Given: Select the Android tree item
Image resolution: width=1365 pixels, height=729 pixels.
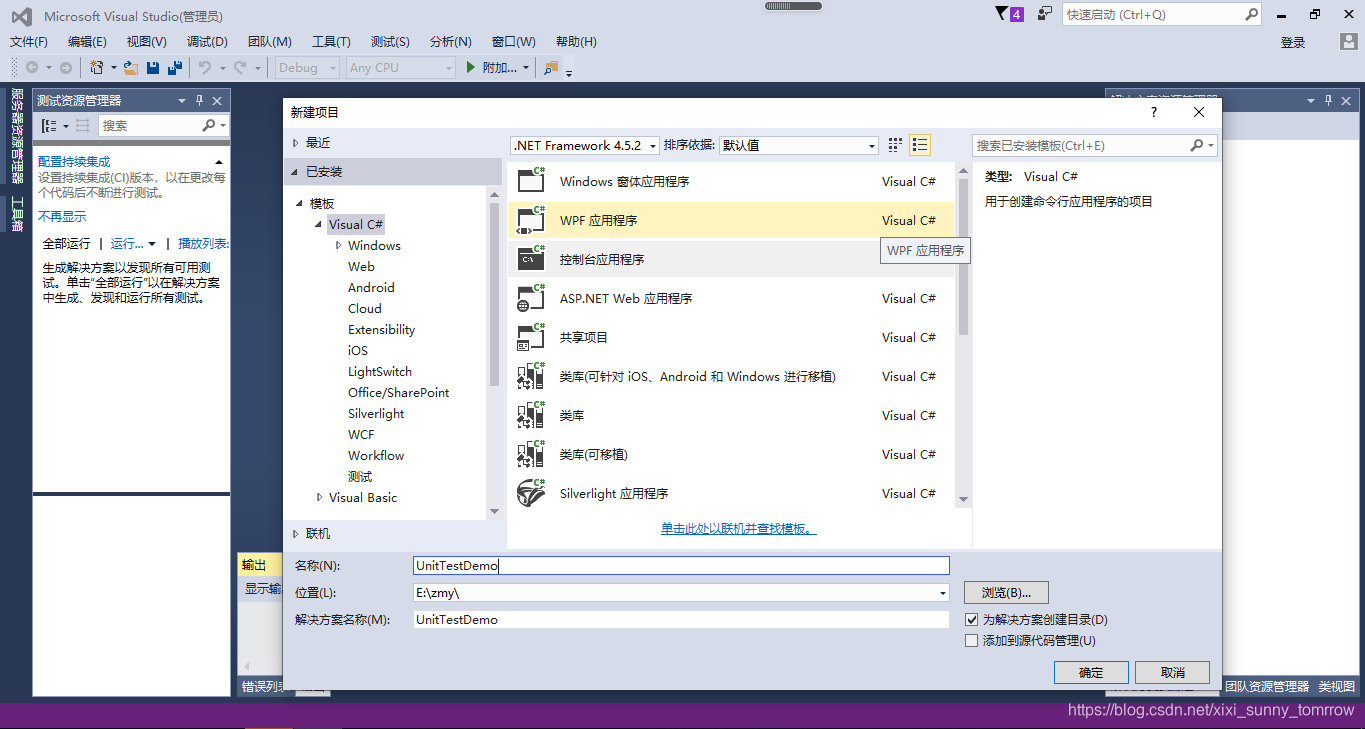Looking at the screenshot, I should tap(371, 287).
